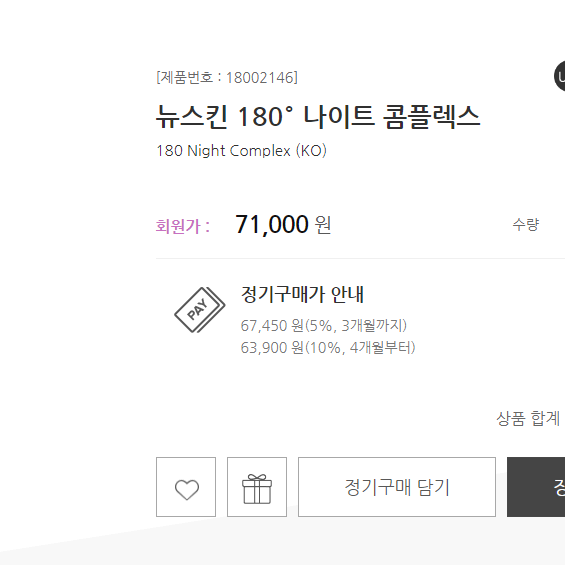Click the 71,000 member price

(x=272, y=224)
